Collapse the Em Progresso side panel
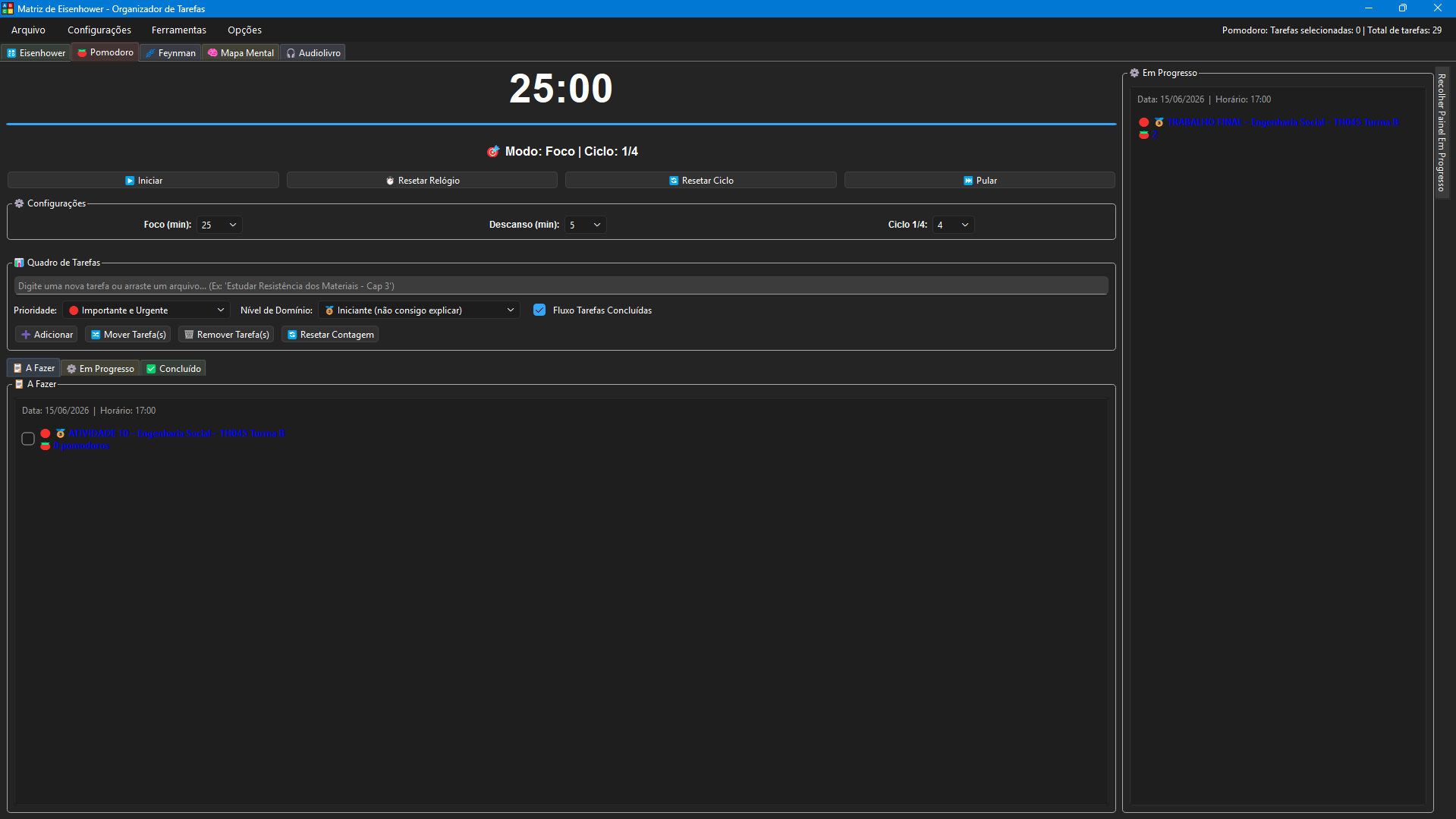This screenshot has width=1456, height=819. click(x=1442, y=133)
